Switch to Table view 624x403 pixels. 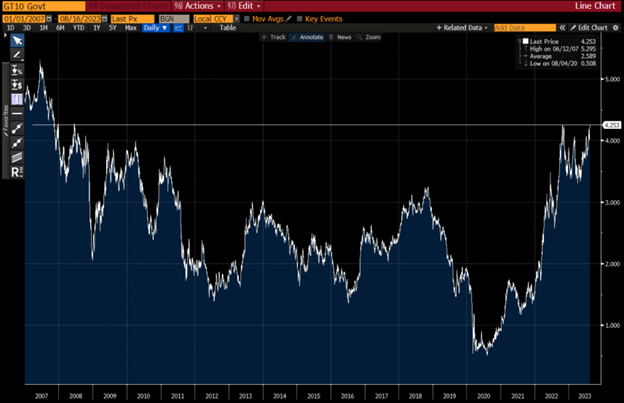click(x=228, y=28)
